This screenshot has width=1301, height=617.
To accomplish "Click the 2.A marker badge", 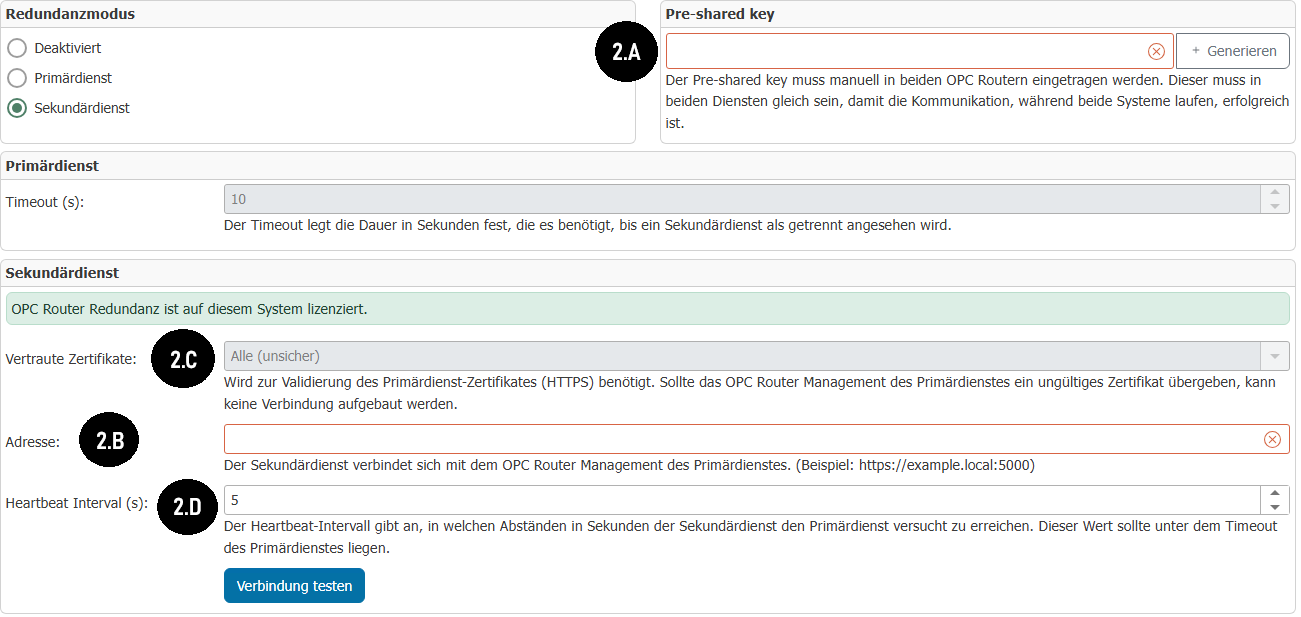I will click(626, 52).
